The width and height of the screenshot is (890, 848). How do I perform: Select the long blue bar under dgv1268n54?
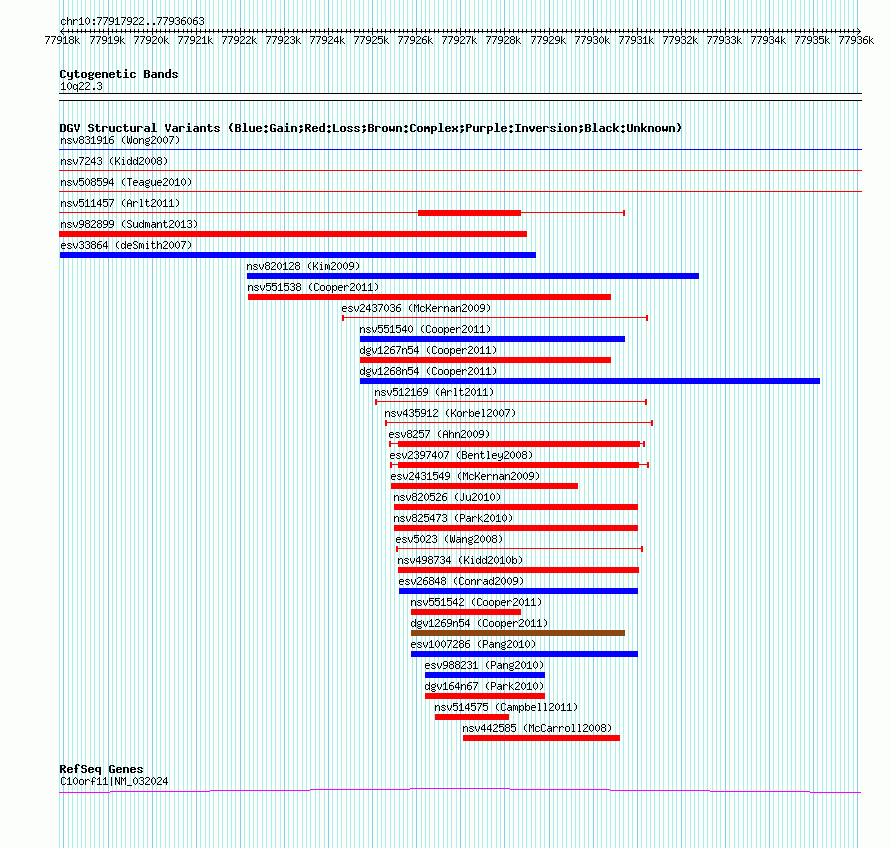pos(590,381)
